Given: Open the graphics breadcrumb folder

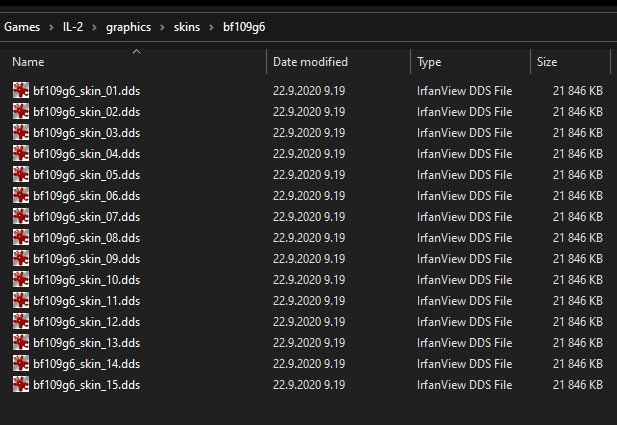Looking at the screenshot, I should point(128,27).
